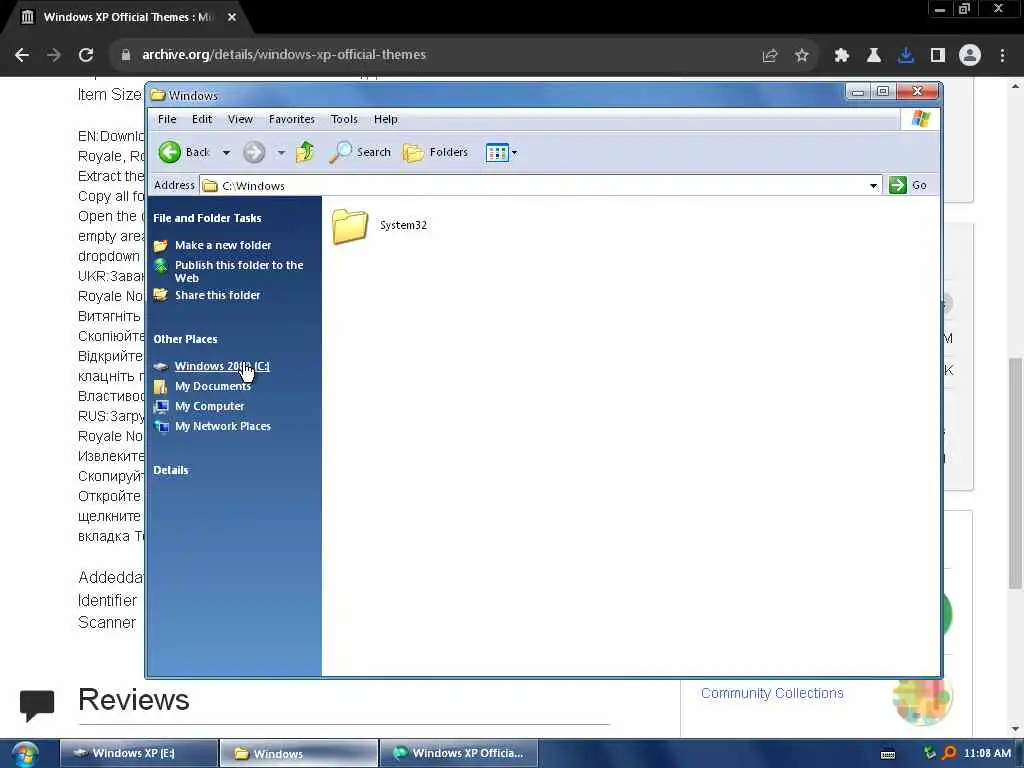Open Windows 2000 (C:) drive link
1024x768 pixels.
click(x=222, y=366)
